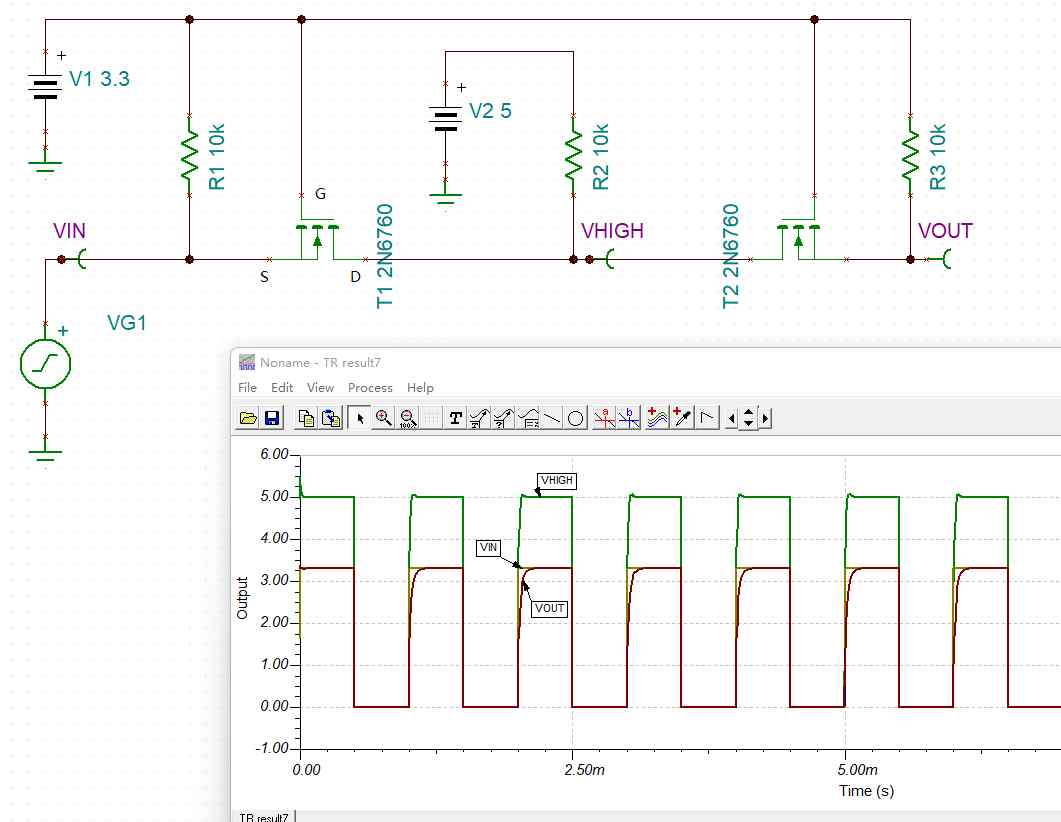Copy the diagram using the copy icon

coord(307,418)
